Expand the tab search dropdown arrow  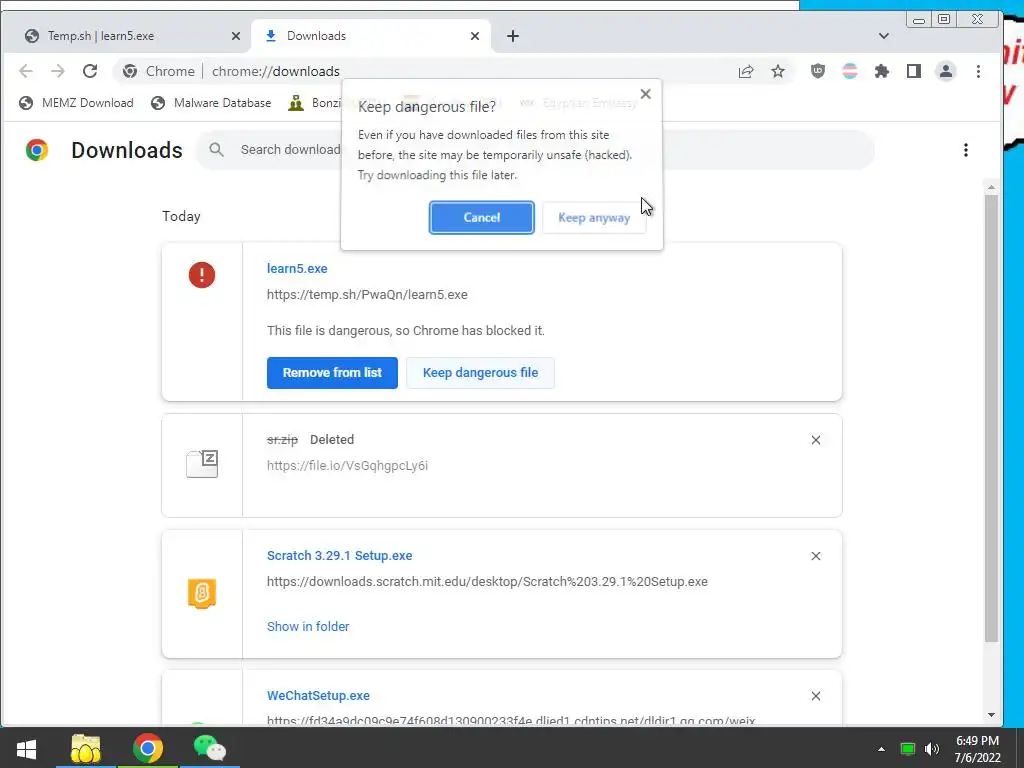884,36
